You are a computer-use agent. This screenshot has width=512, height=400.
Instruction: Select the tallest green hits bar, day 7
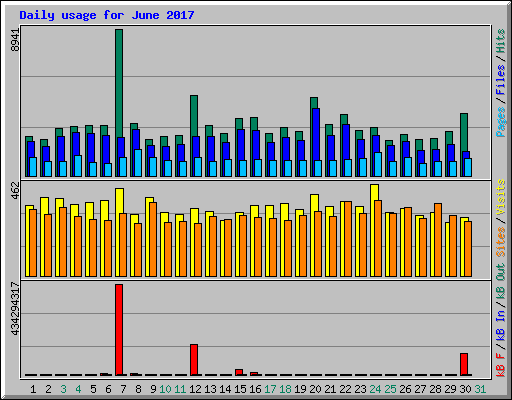coord(119,83)
